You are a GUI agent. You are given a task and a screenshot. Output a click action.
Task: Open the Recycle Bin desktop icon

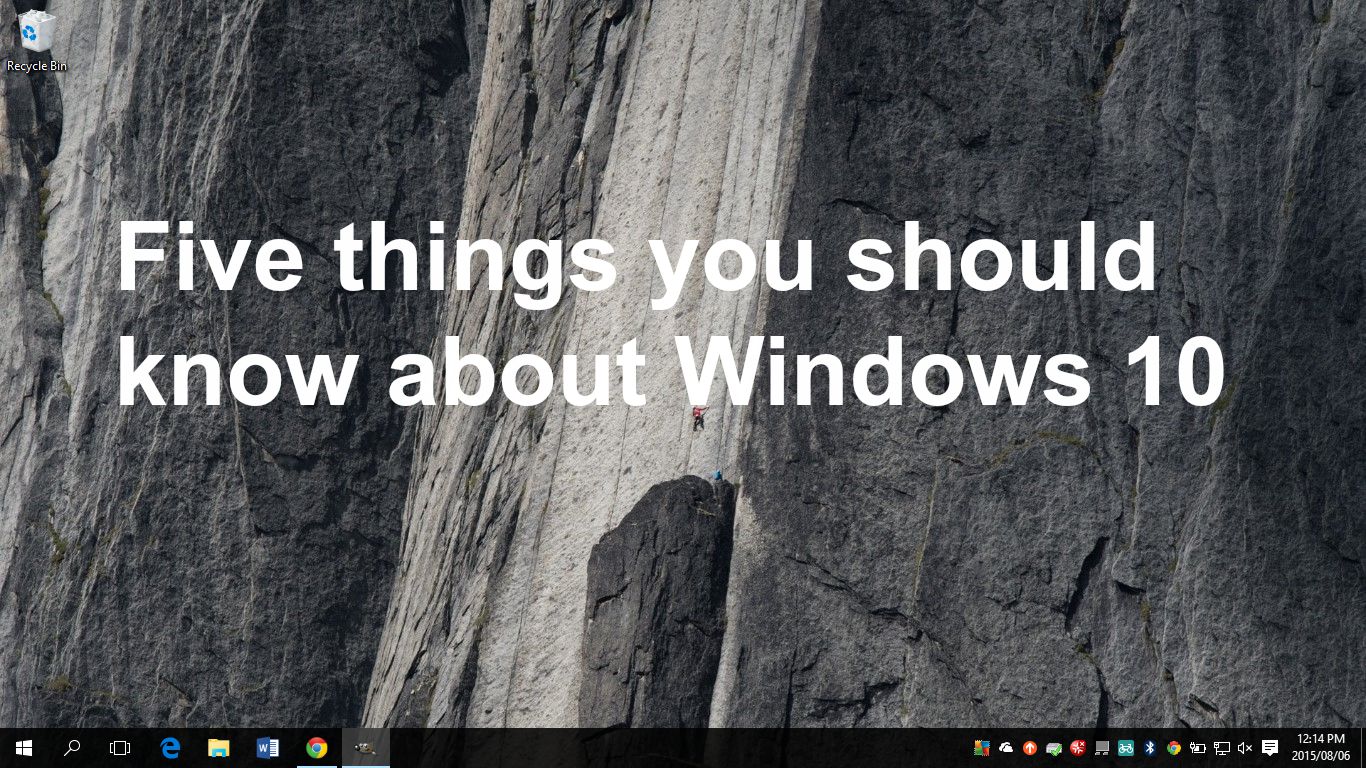point(37,40)
